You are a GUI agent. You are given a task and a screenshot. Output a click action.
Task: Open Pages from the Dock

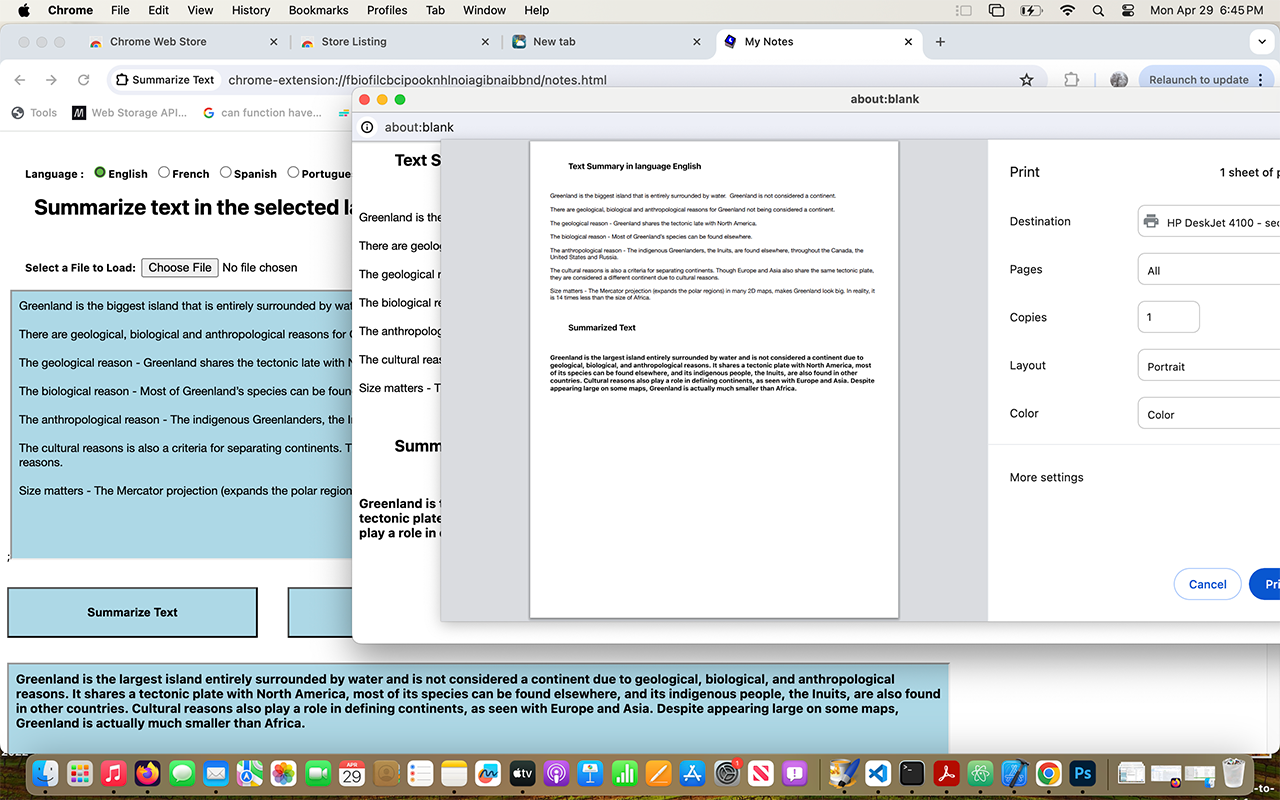[x=658, y=773]
